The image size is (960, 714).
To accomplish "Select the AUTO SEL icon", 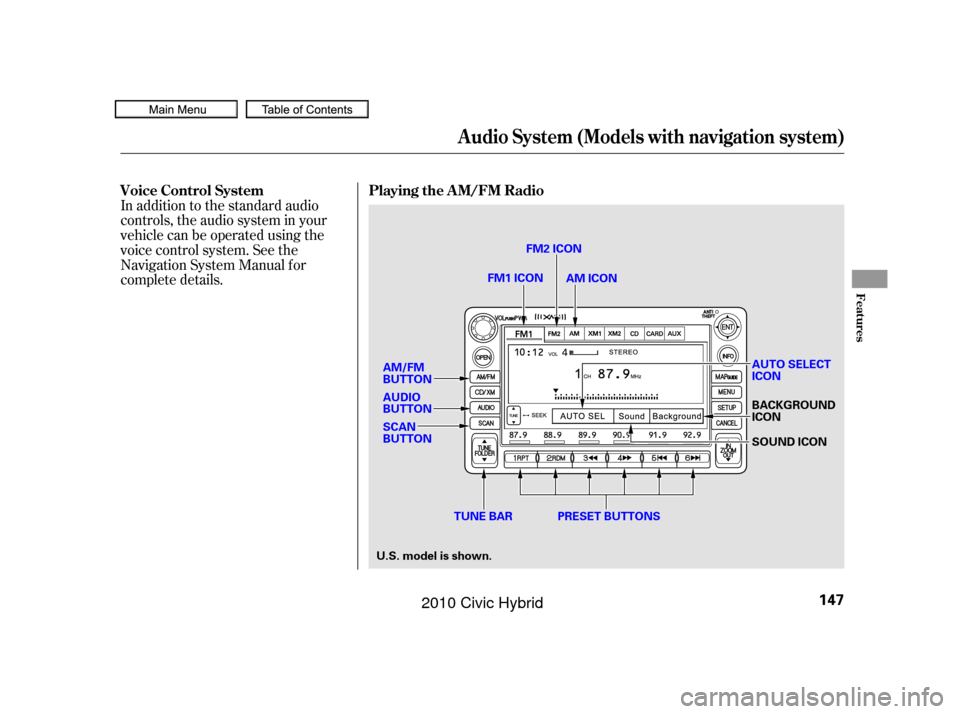I will pyautogui.click(x=582, y=416).
